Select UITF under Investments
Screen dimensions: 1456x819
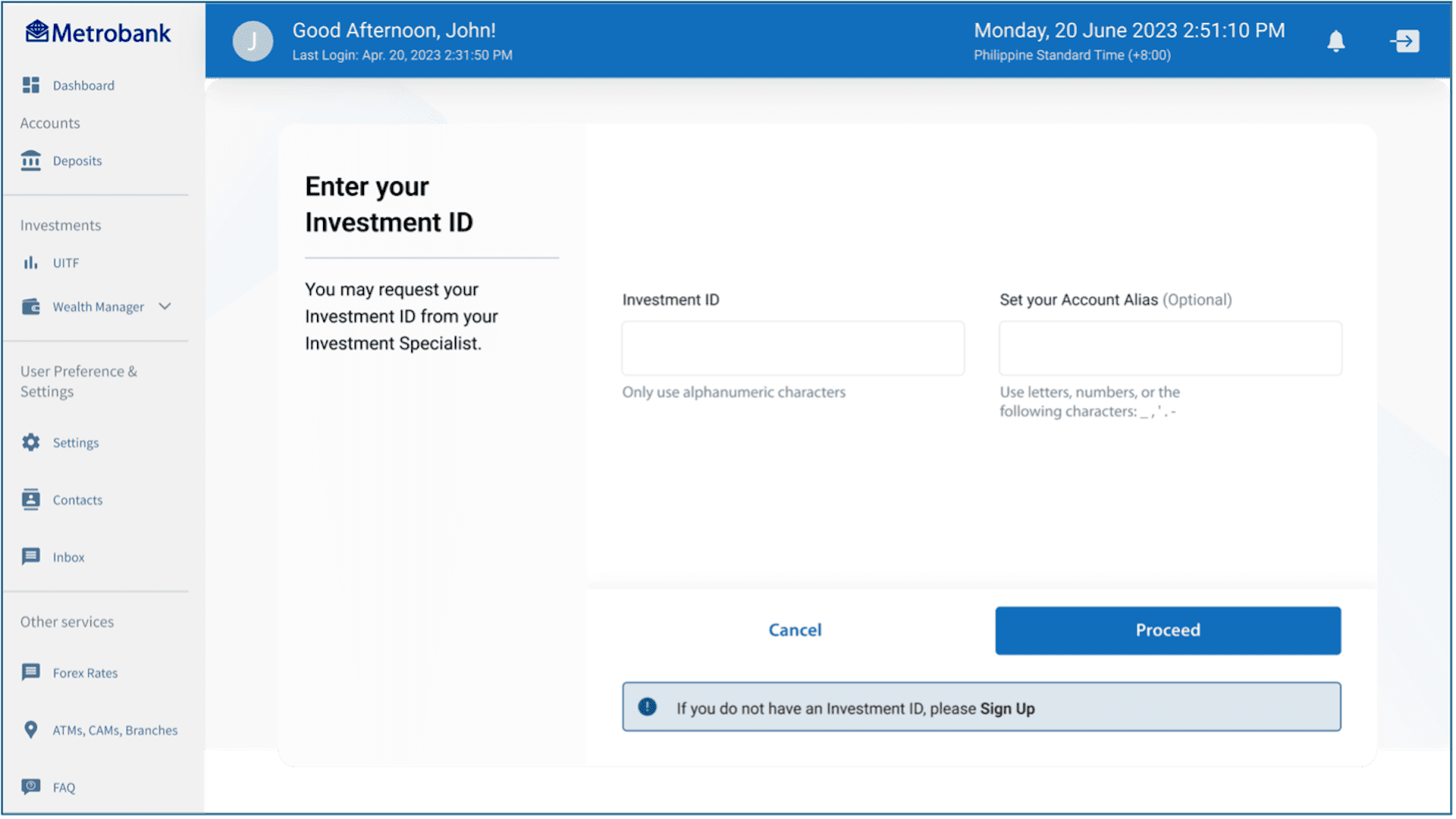[66, 263]
